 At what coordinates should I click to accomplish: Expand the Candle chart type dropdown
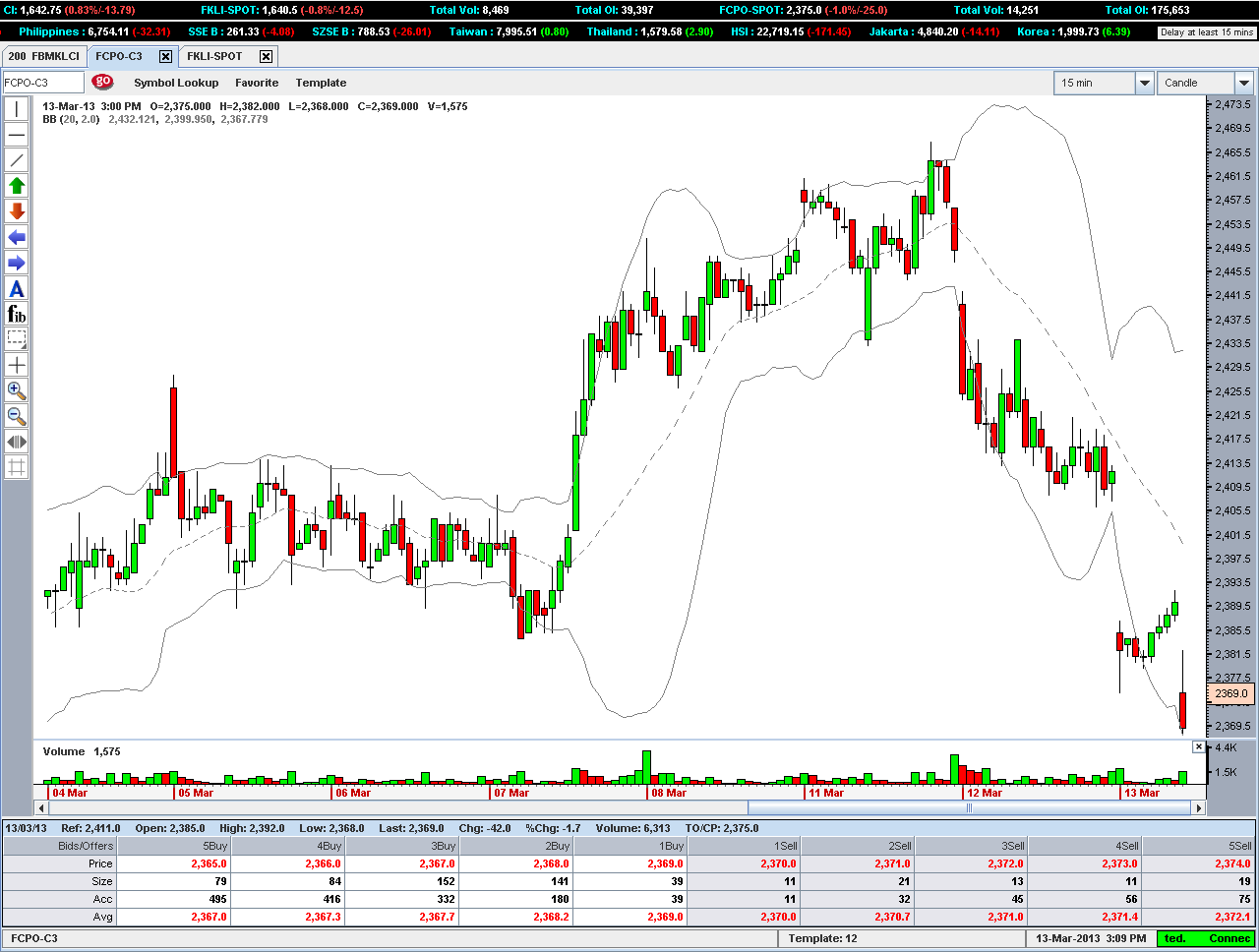pyautogui.click(x=1243, y=83)
